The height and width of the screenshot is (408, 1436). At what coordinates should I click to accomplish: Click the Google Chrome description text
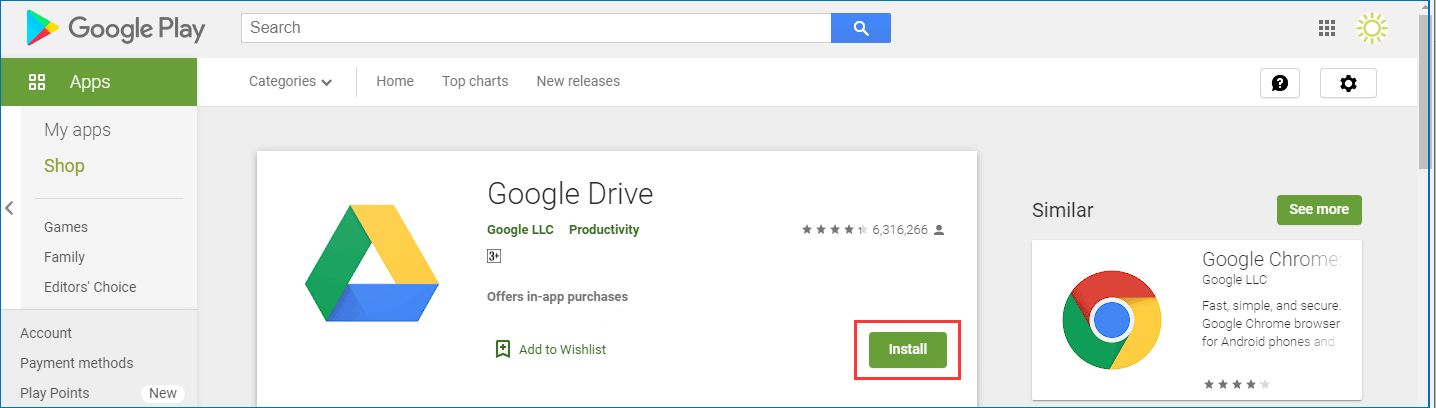[1271, 323]
